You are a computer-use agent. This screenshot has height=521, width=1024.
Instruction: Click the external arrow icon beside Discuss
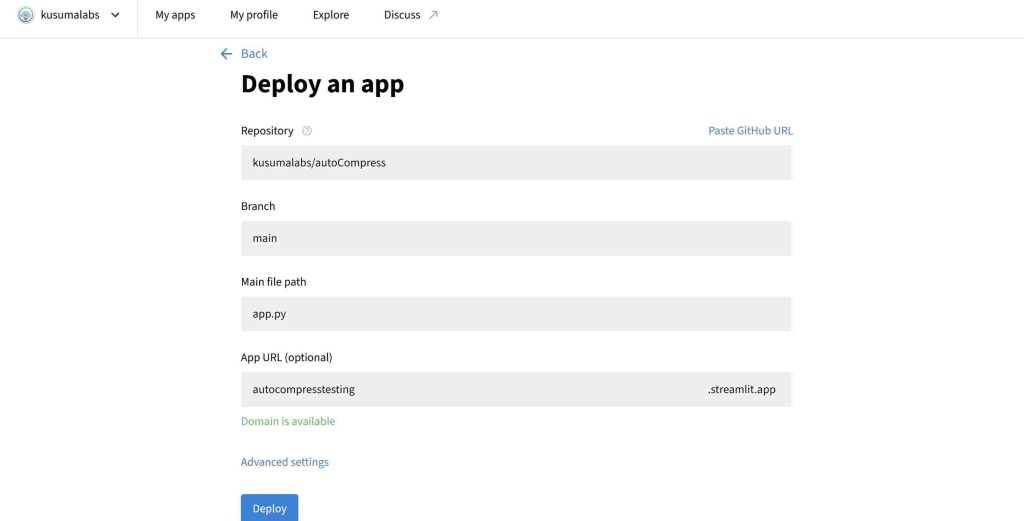coord(433,15)
